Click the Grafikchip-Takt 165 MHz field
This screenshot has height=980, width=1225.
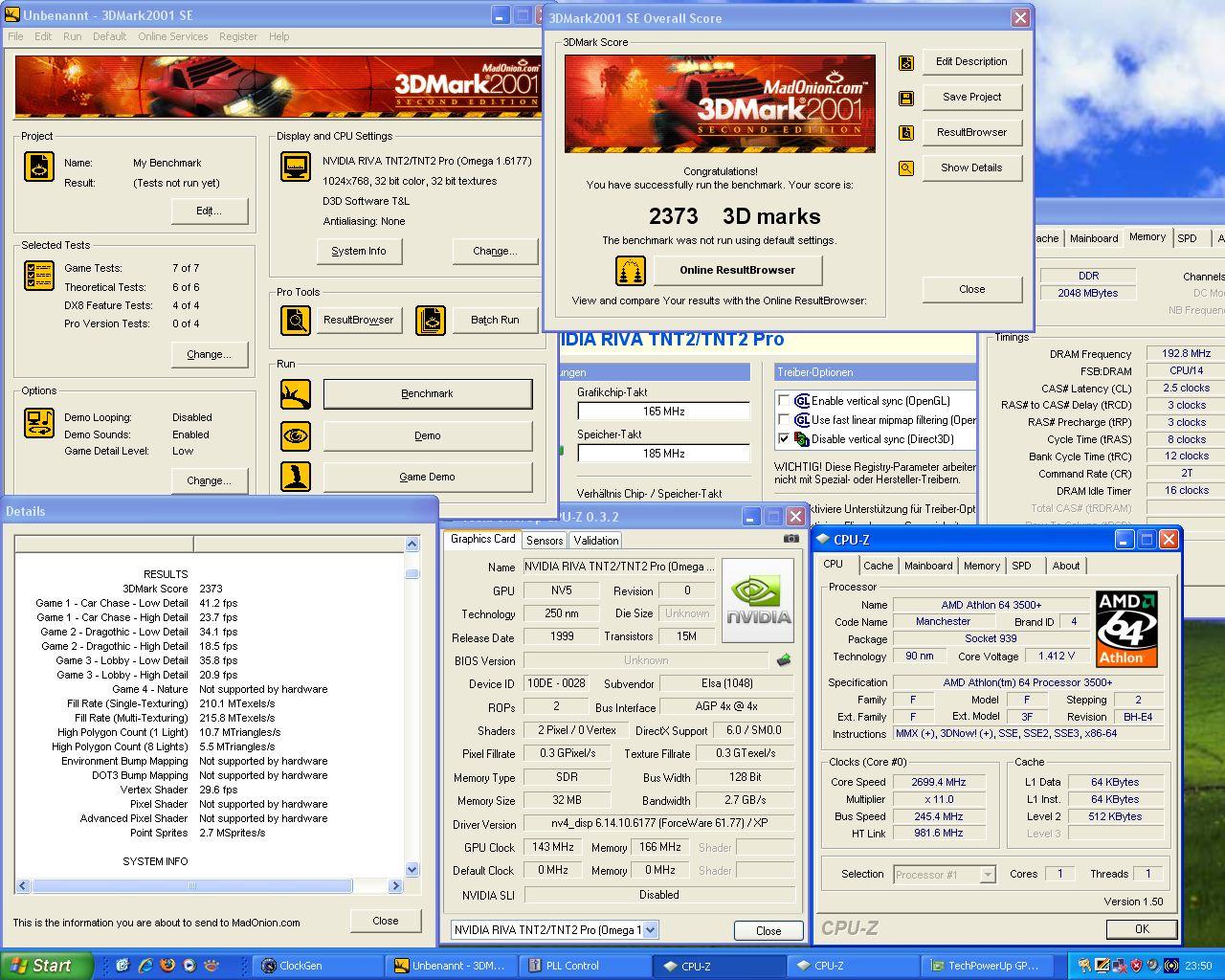coord(663,412)
